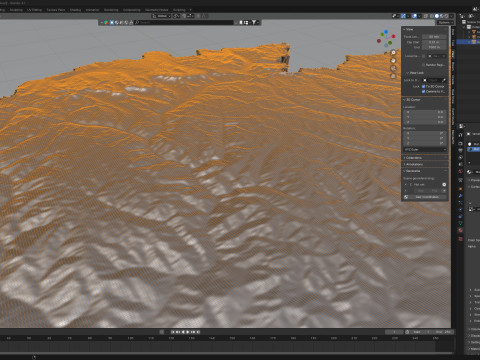480x360 pixels.
Task: Open the overlays dropdown arrow
Action: 419,16
